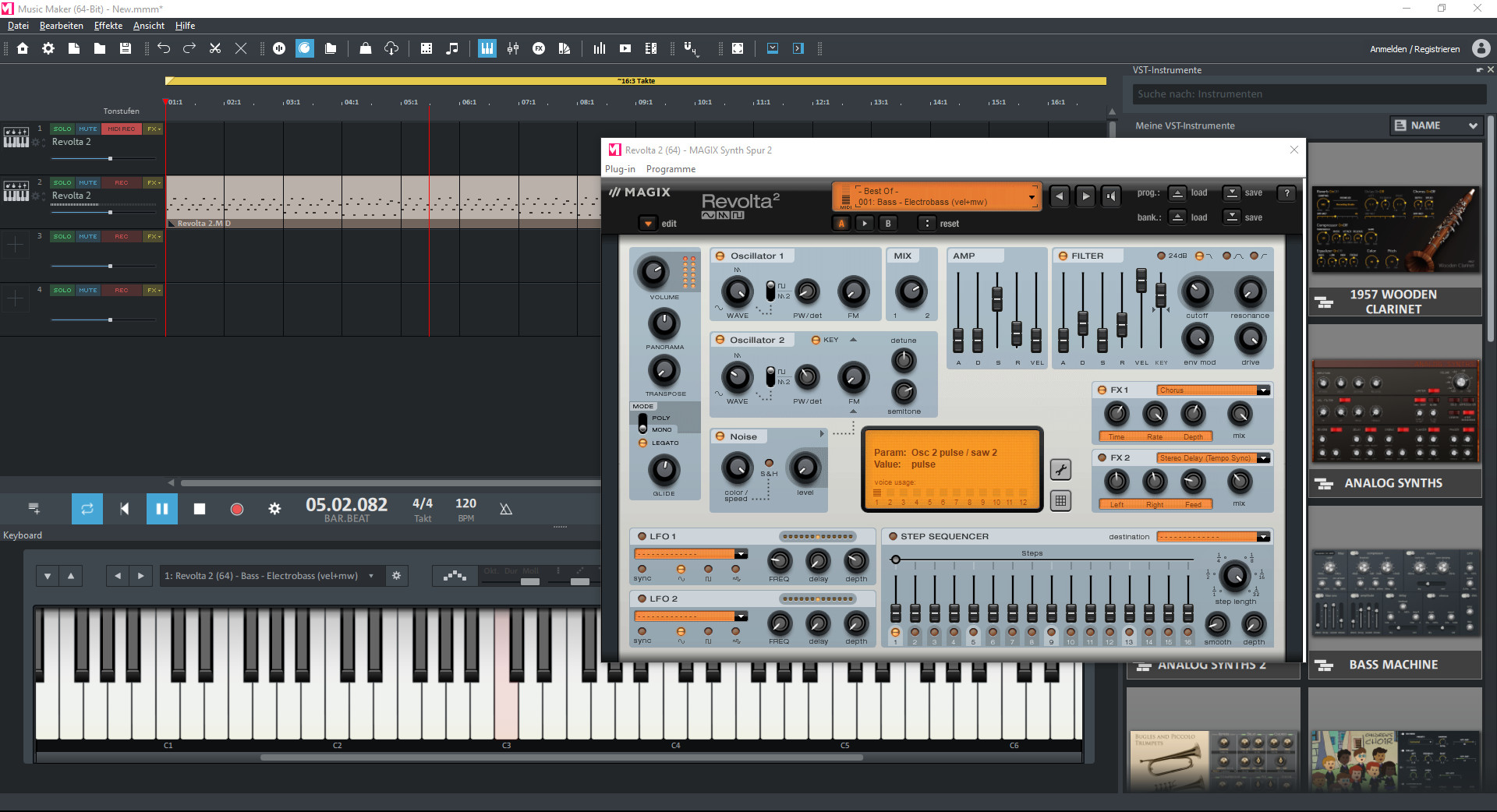
Task: Click the music note loops icon
Action: (452, 48)
